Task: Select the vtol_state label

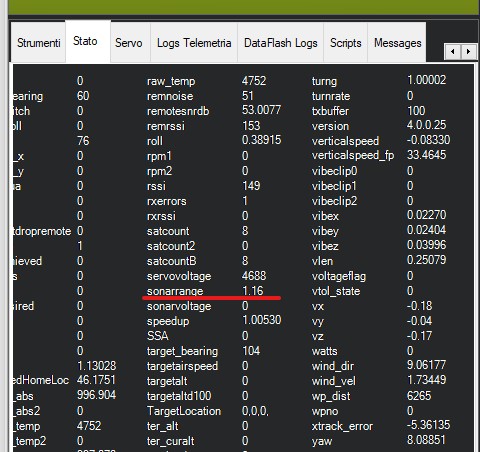Action: [336, 291]
